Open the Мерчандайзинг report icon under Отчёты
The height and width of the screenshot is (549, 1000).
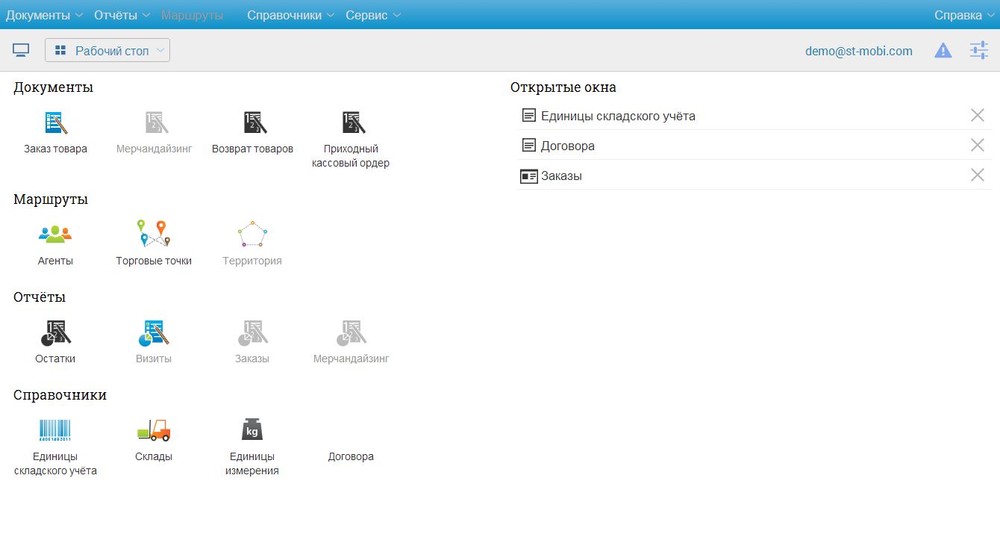(351, 333)
